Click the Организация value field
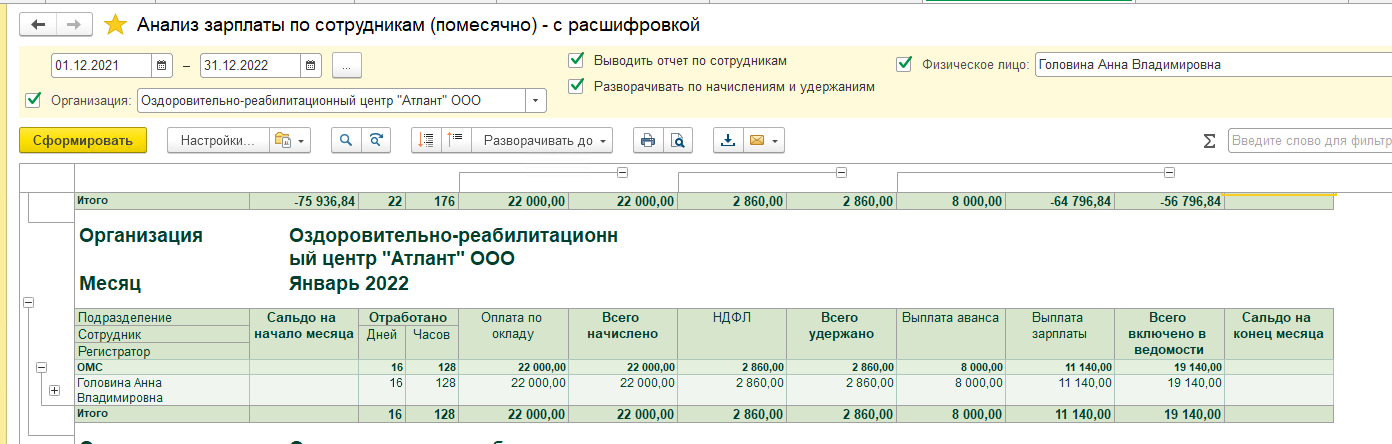 (x=332, y=100)
